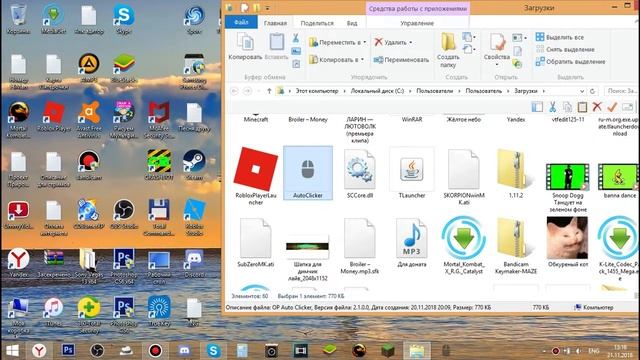
Task: Click Выделить все
Action: [x=560, y=37]
